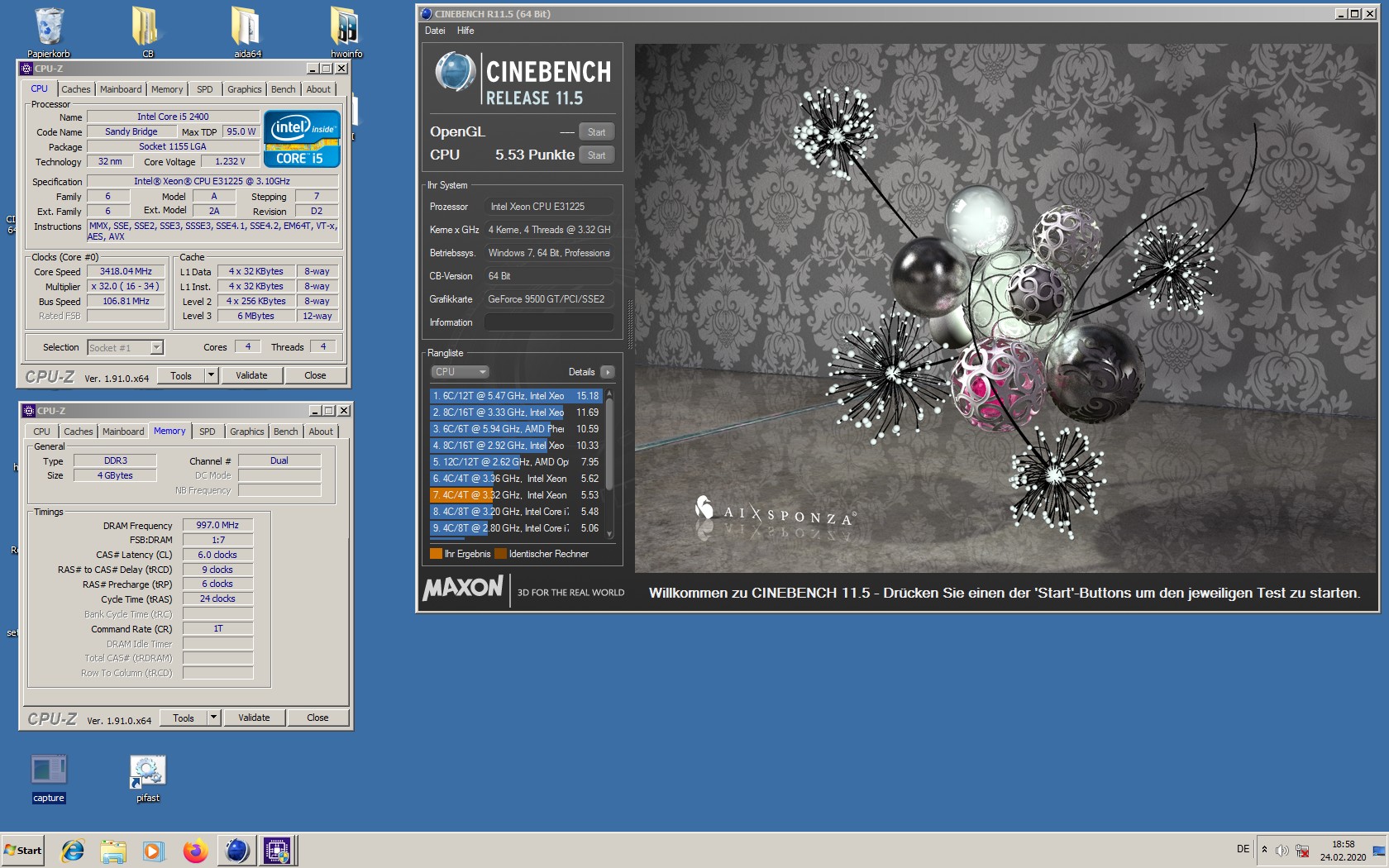Open the Papierkorb recycle bin icon
This screenshot has height=868, width=1389.
(49, 32)
